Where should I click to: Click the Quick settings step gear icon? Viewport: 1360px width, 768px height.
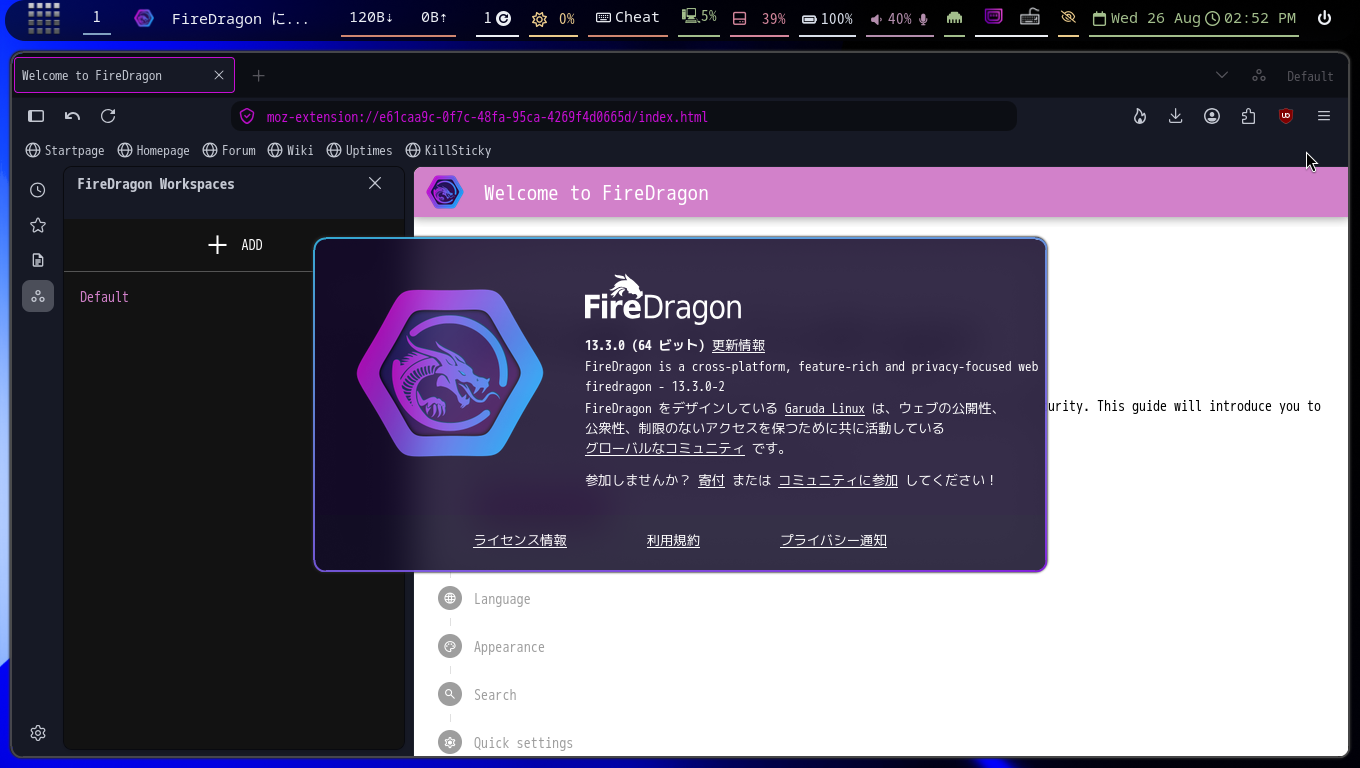pyautogui.click(x=450, y=742)
